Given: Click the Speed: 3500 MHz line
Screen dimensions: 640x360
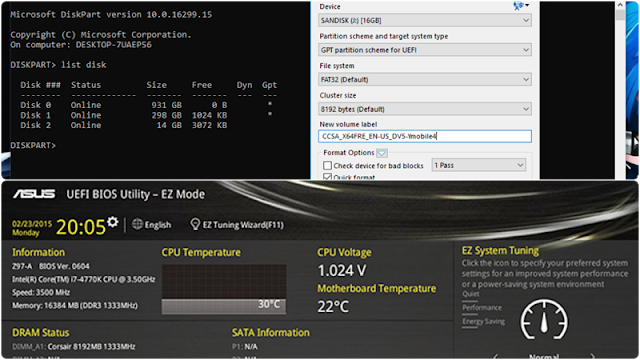Looking at the screenshot, I should click(41, 293).
